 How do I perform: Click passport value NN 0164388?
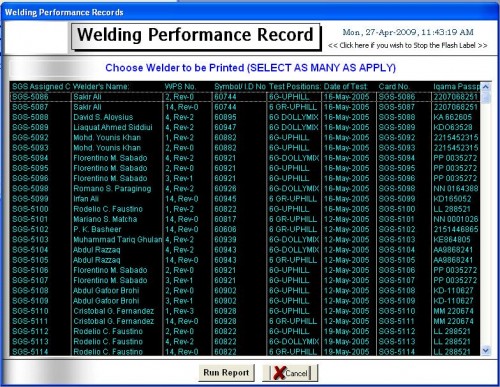click(456, 189)
